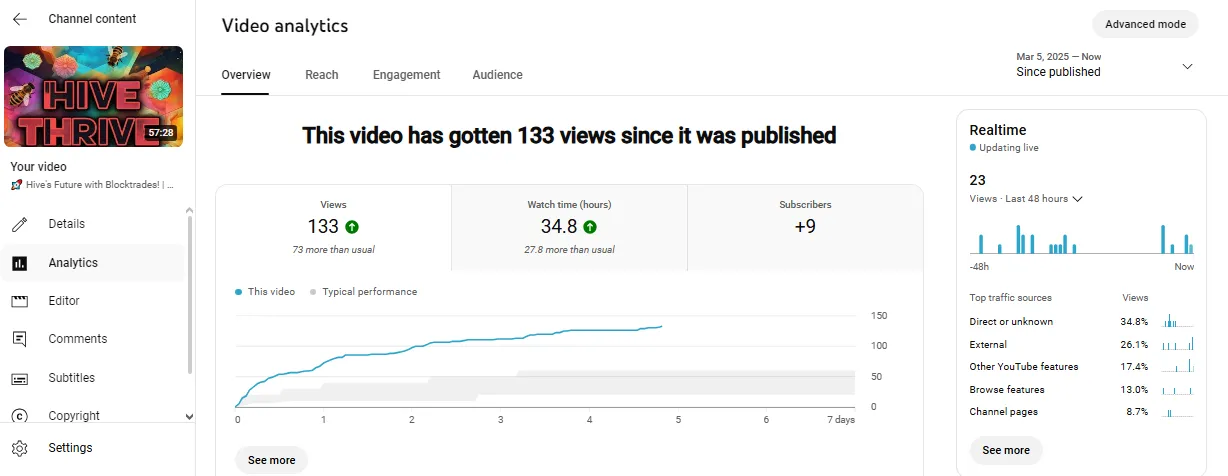
Task: Click the 13.0% traffic value
Action: pyautogui.click(x=1134, y=390)
